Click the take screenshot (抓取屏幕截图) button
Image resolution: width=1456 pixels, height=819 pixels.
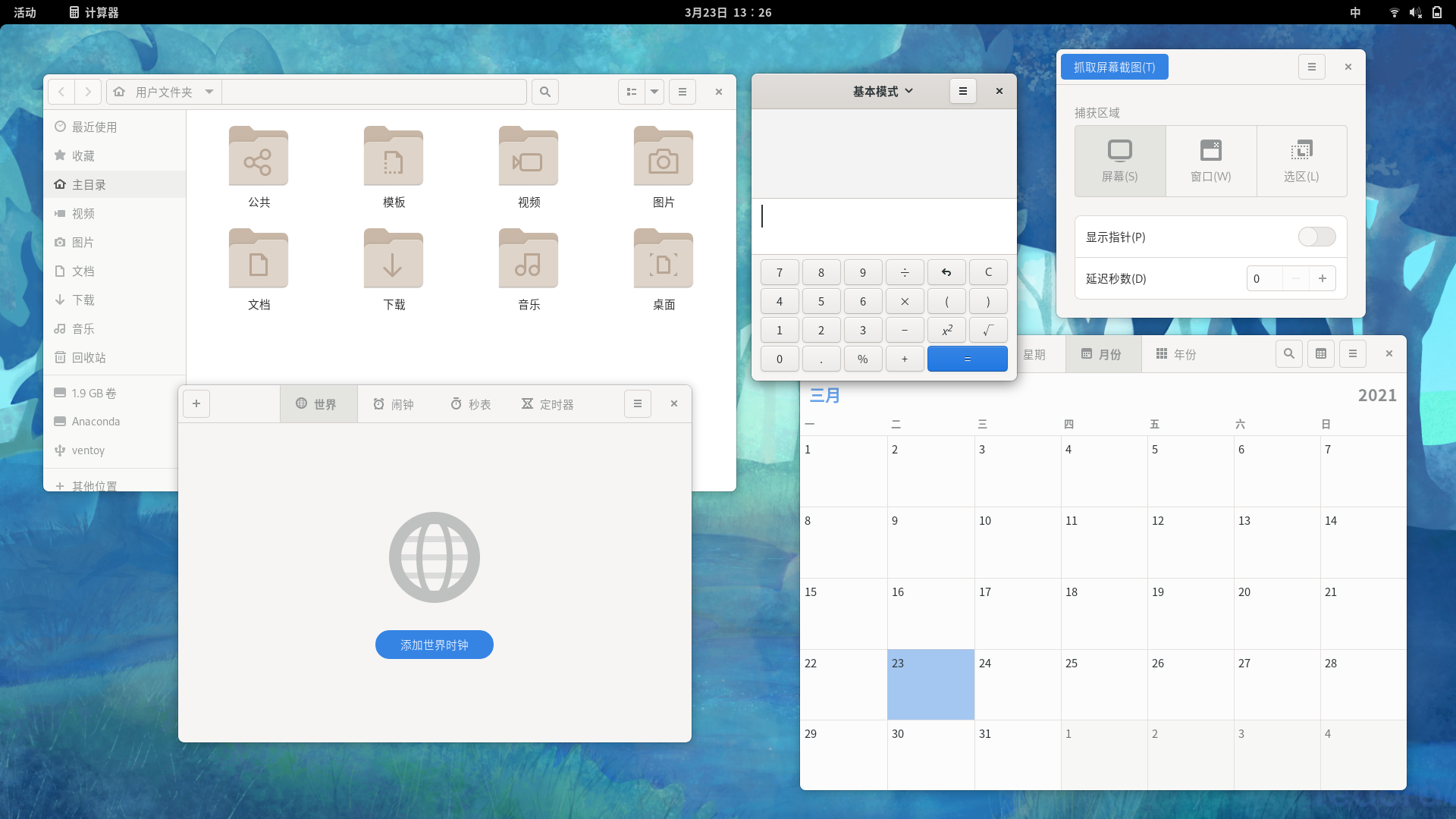pos(1114,67)
